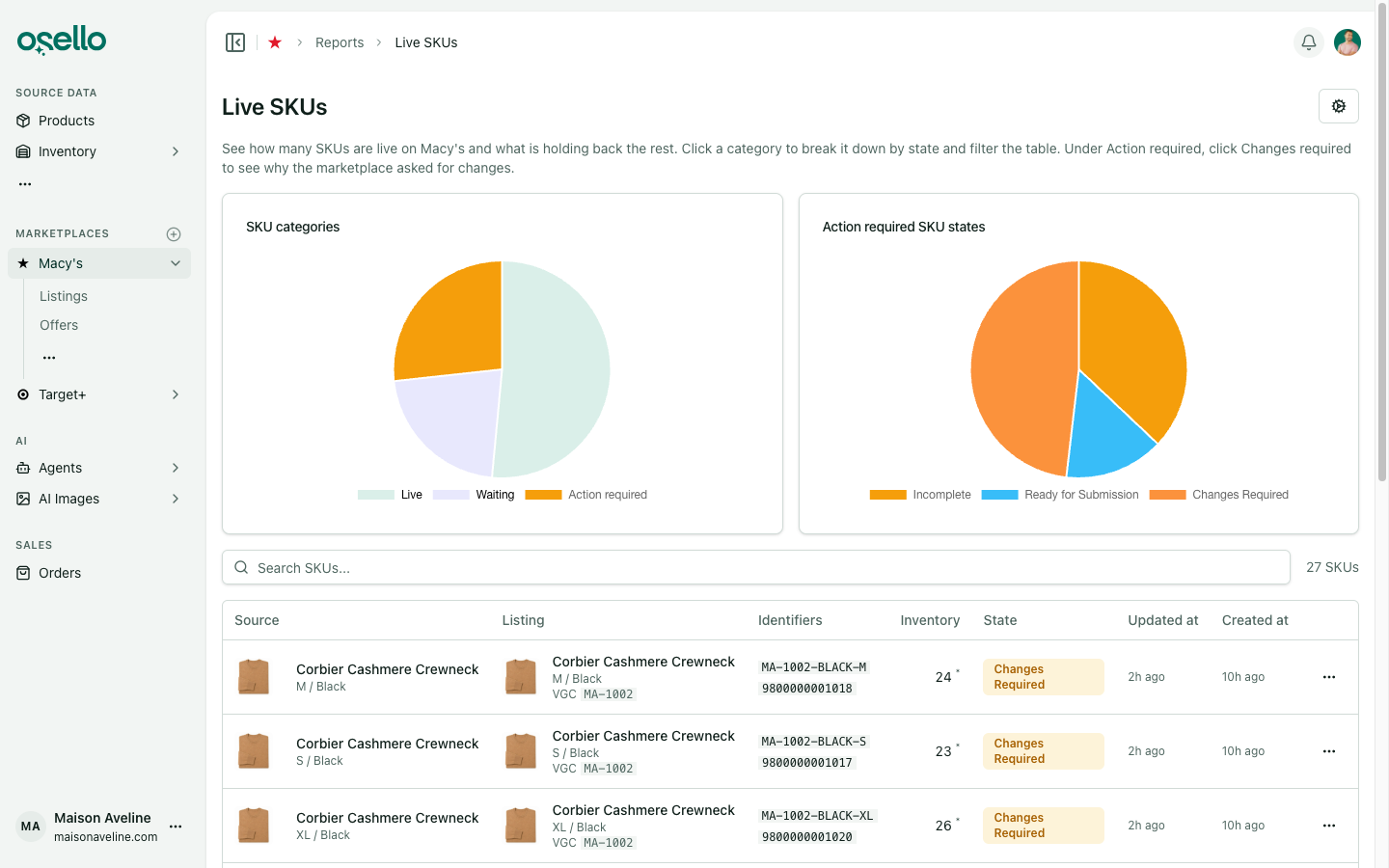Click identifier 9800000001017
Screen dimensions: 1389x868
point(807,763)
